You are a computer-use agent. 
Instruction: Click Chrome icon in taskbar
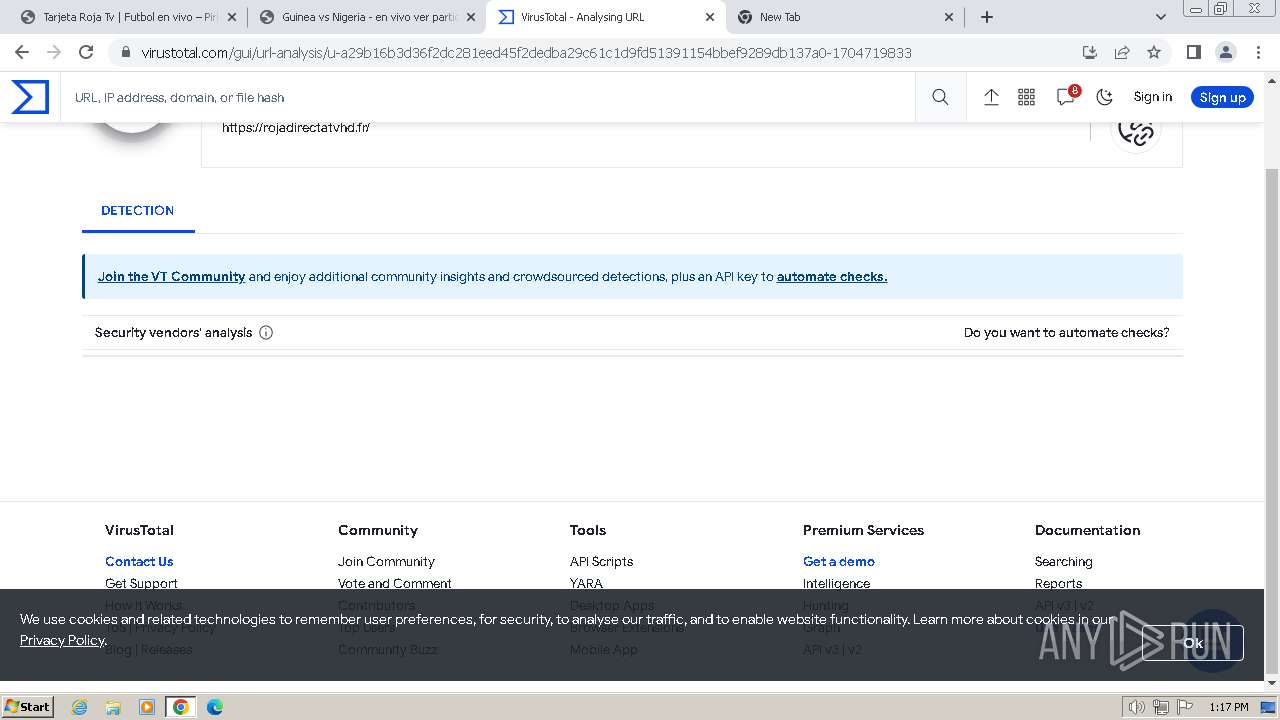(181, 707)
